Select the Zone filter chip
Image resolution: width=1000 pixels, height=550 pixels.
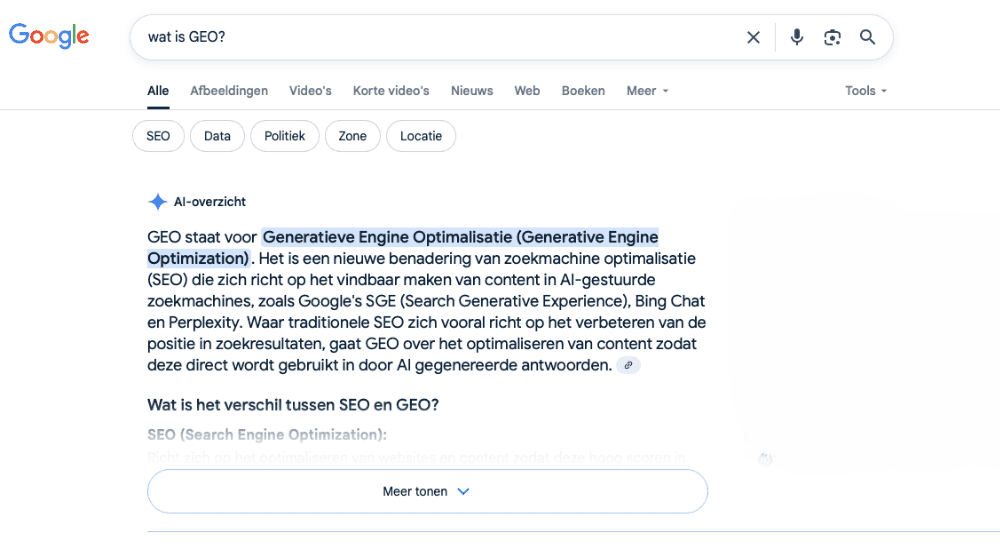(353, 136)
